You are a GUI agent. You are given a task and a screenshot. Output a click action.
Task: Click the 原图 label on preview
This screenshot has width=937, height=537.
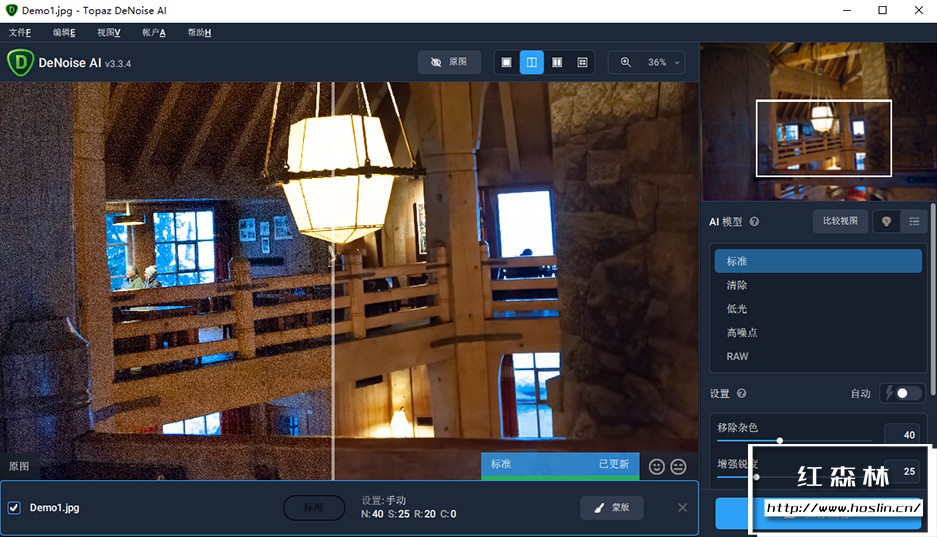tap(19, 466)
